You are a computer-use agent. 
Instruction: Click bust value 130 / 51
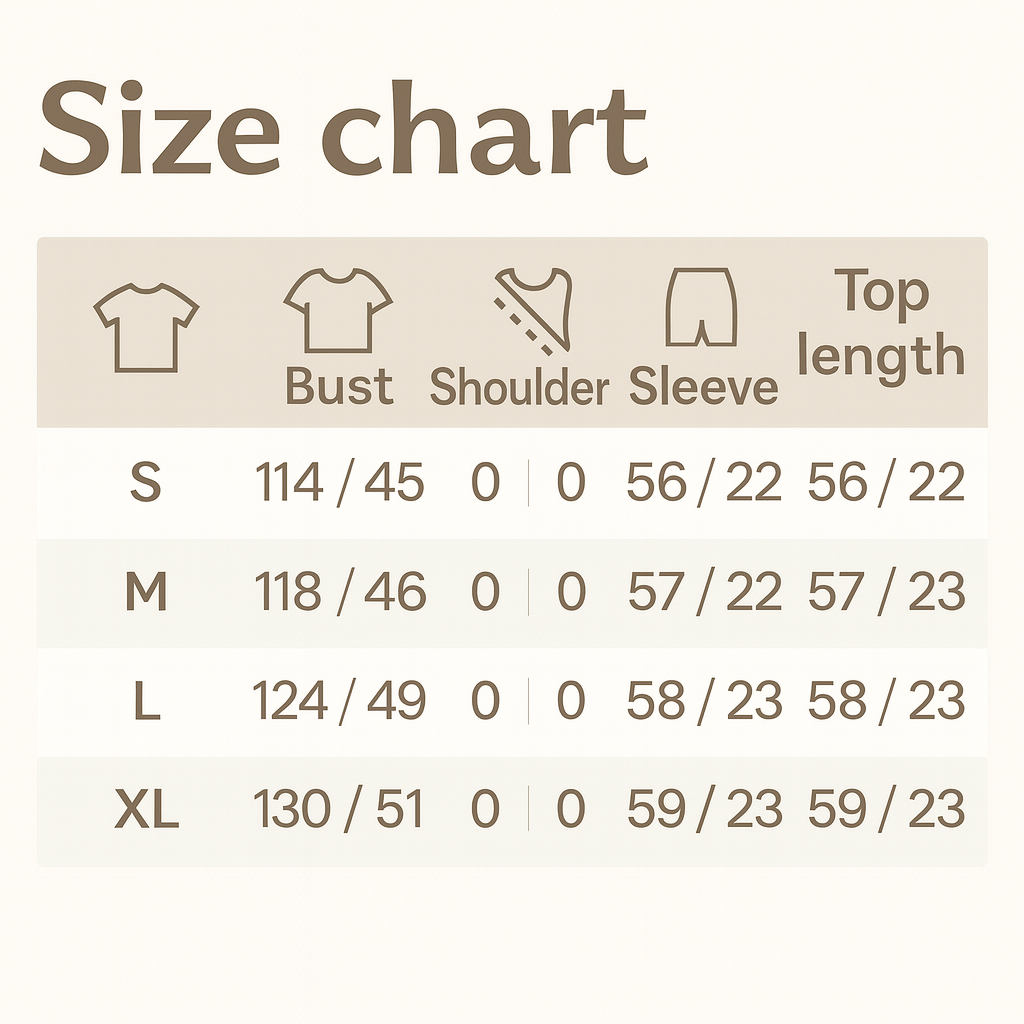coord(339,810)
